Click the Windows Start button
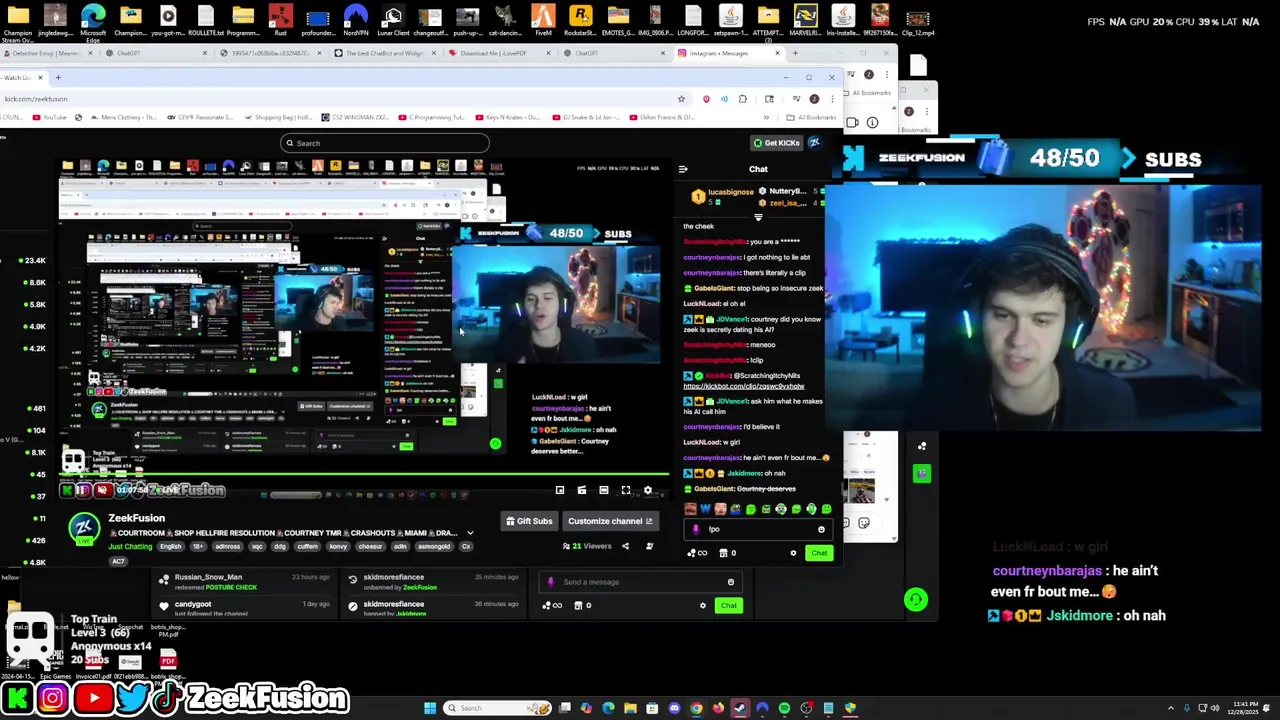The width and height of the screenshot is (1280, 720). [430, 708]
